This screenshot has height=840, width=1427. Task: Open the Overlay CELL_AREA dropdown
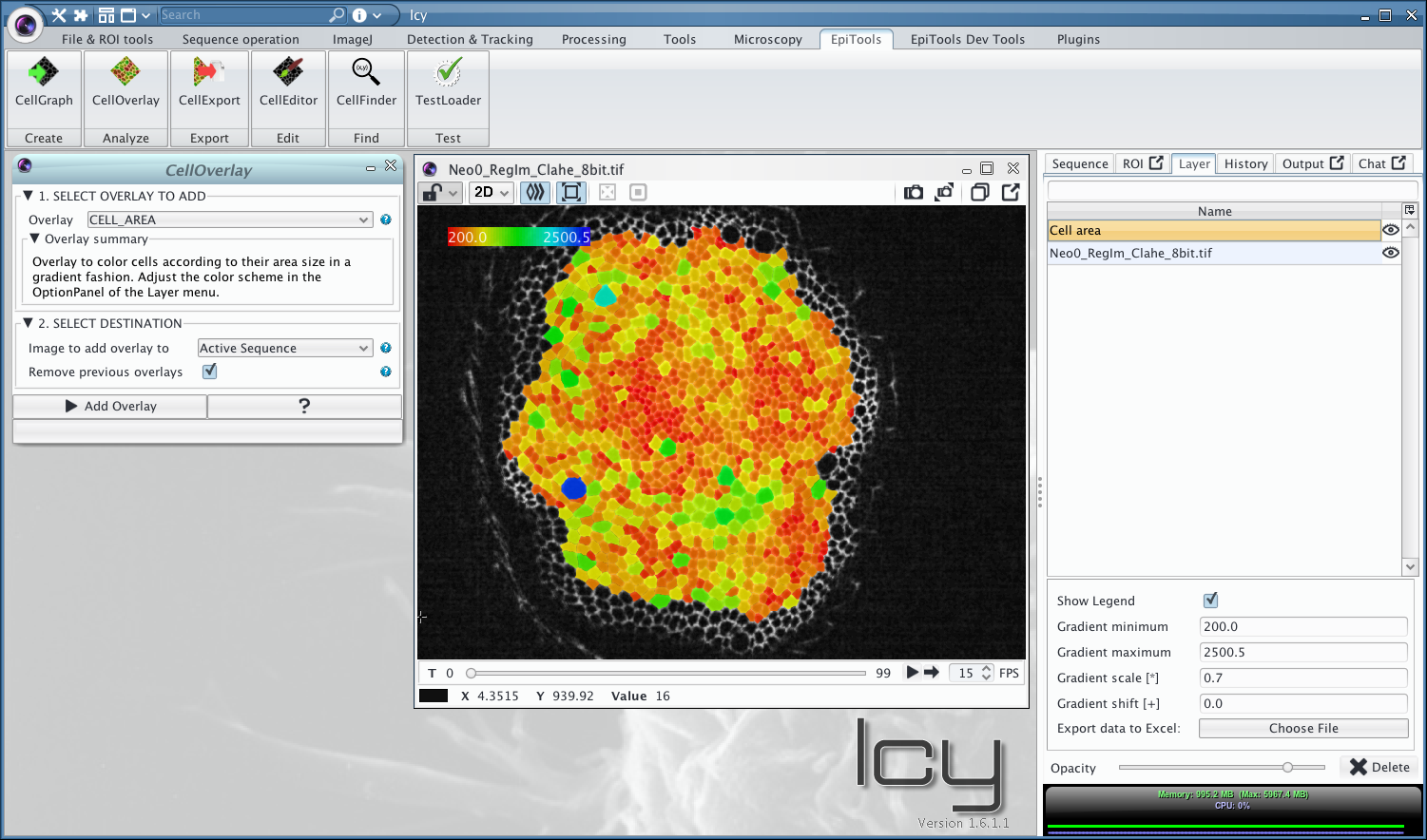coord(229,220)
